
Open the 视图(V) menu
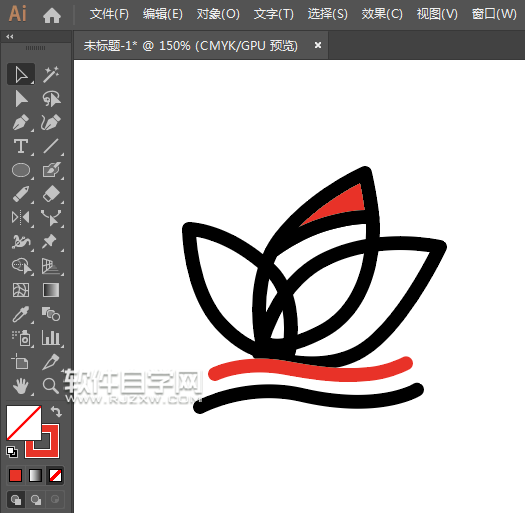[437, 14]
